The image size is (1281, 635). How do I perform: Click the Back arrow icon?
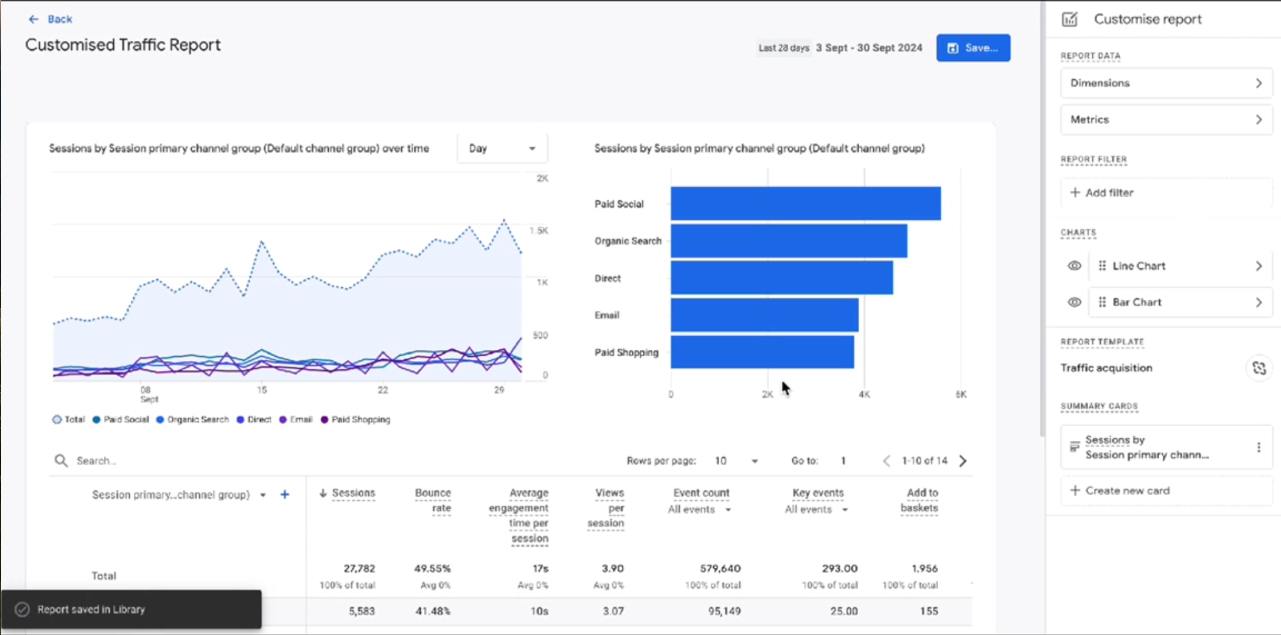click(x=33, y=19)
